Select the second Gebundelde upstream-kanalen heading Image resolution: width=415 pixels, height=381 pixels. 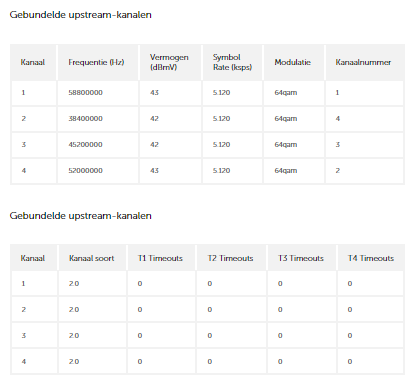(80, 216)
